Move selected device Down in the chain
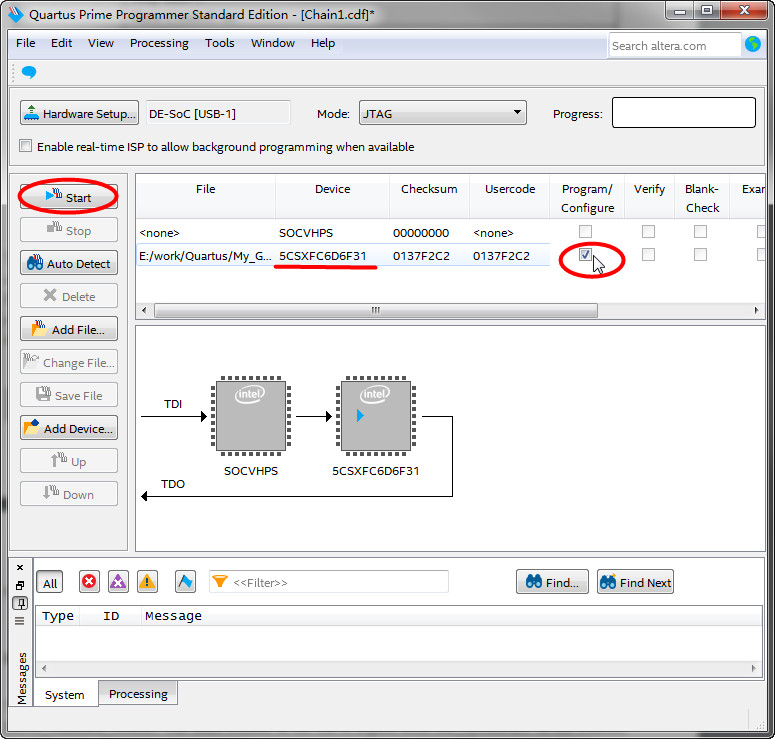The height and width of the screenshot is (739, 775). click(69, 494)
